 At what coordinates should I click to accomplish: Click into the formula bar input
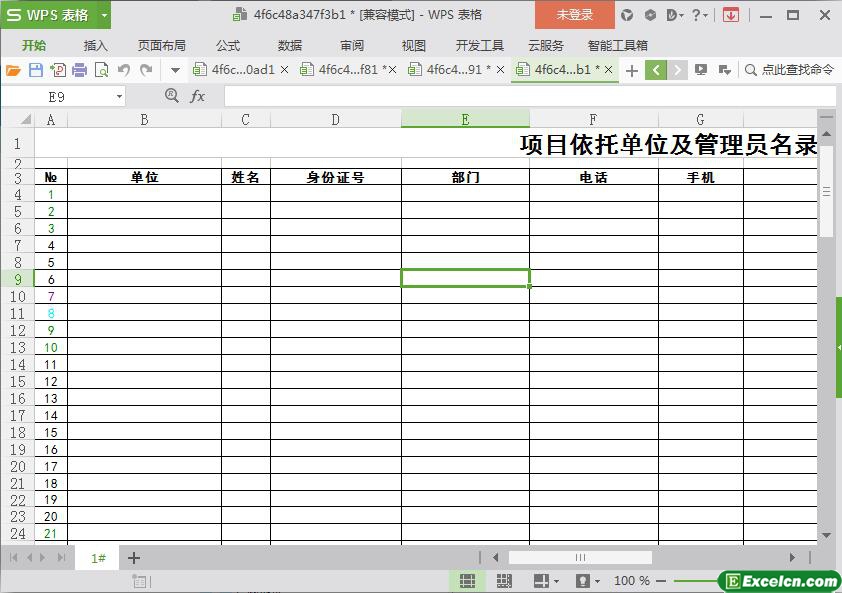[x=529, y=97]
